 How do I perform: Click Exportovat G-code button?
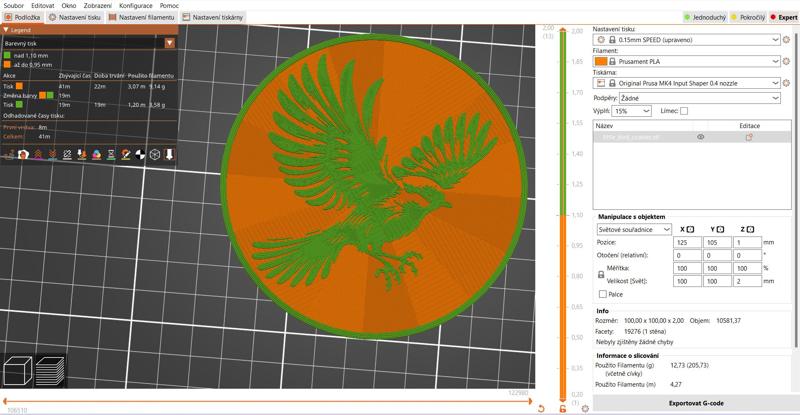(x=696, y=403)
